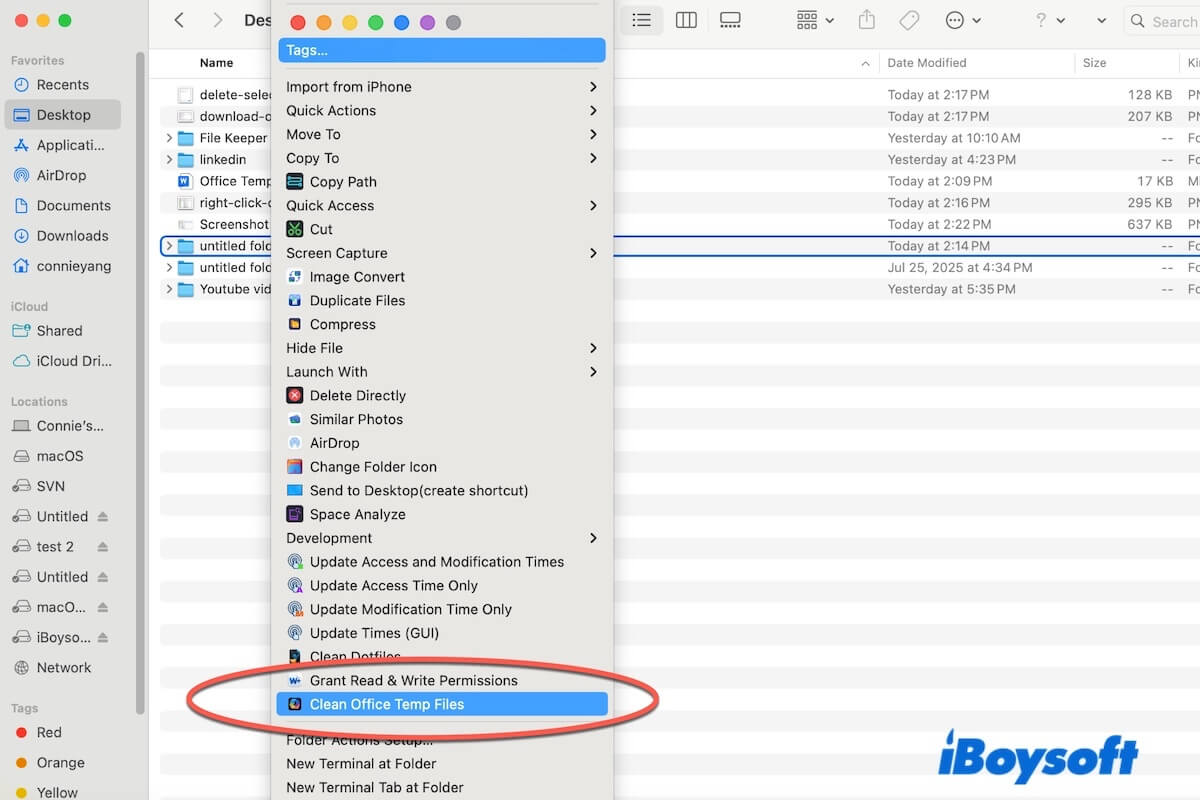Switch to list view in the toolbar
The width and height of the screenshot is (1200, 800).
[x=641, y=20]
